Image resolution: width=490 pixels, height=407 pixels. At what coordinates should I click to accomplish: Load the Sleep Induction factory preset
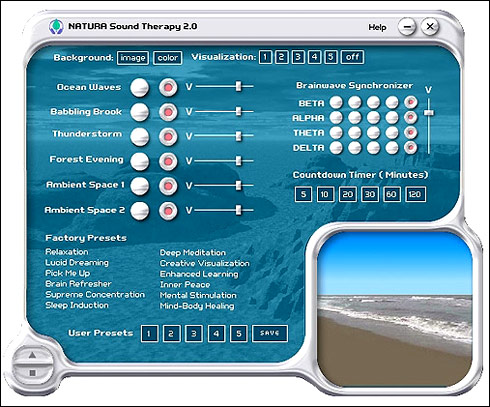click(x=77, y=305)
